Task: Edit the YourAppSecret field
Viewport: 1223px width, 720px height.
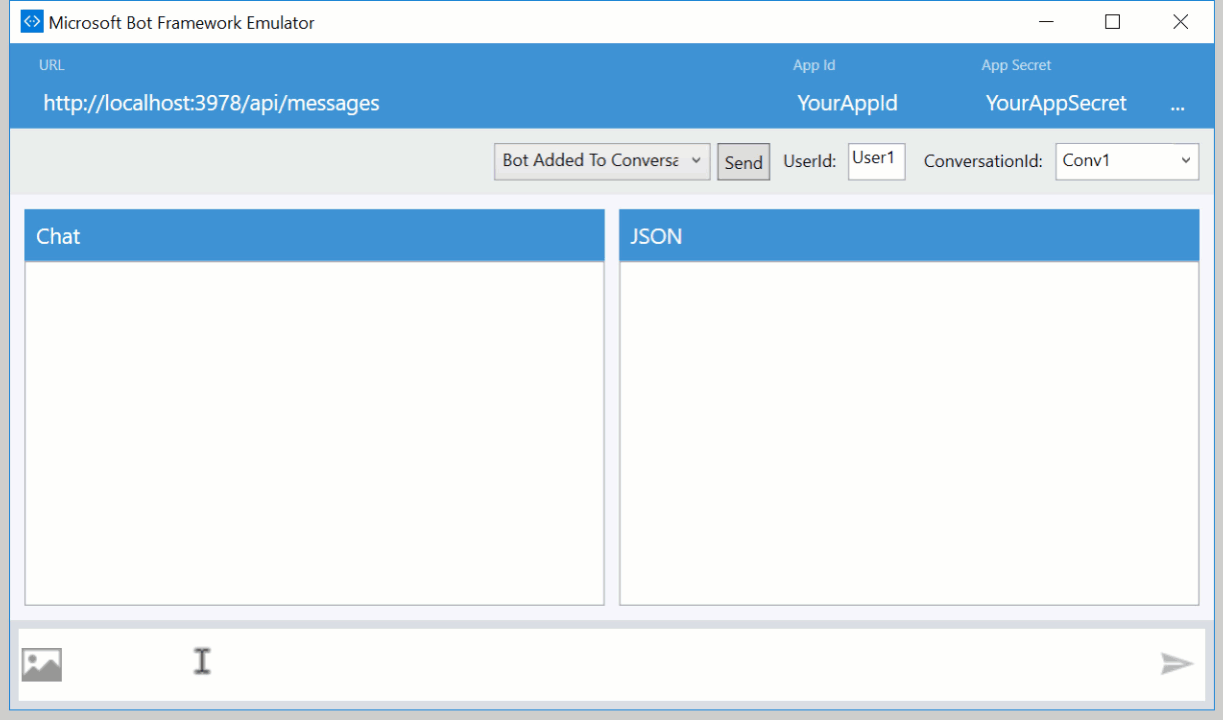Action: click(x=1056, y=103)
